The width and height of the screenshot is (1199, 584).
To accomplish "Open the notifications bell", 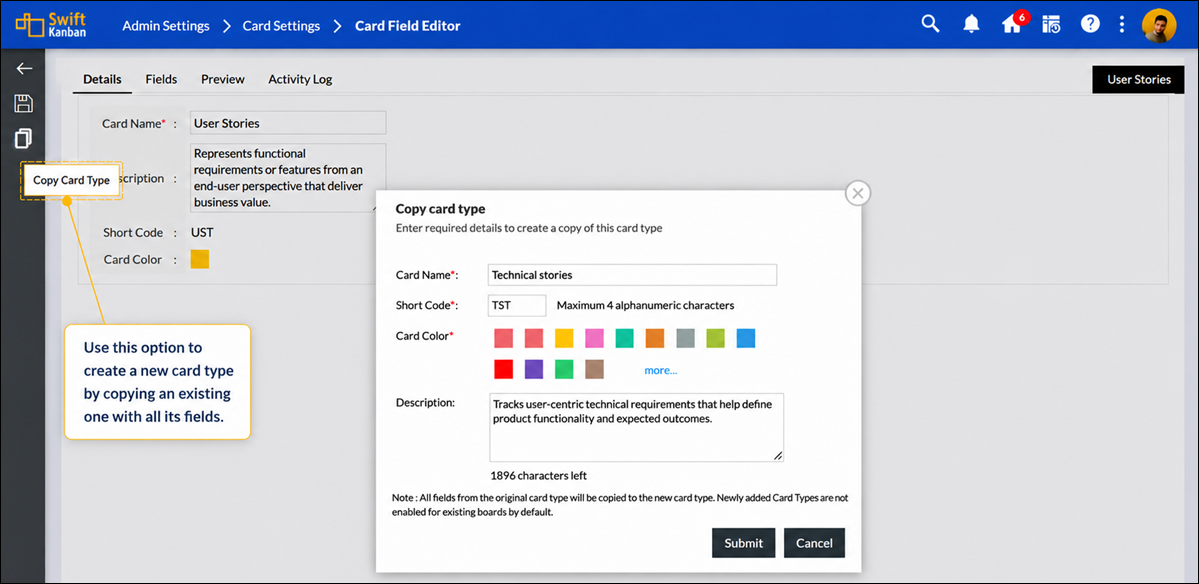I will click(971, 24).
